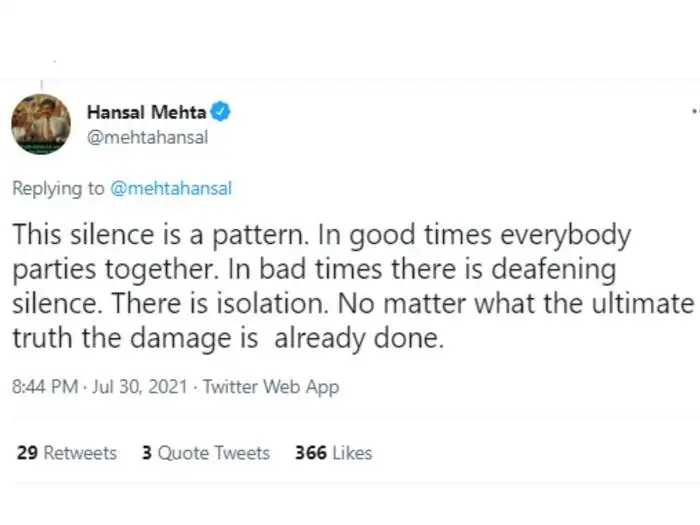The height and width of the screenshot is (525, 700).
Task: Click the @mehtahansal handle below the name
Action: (147, 138)
